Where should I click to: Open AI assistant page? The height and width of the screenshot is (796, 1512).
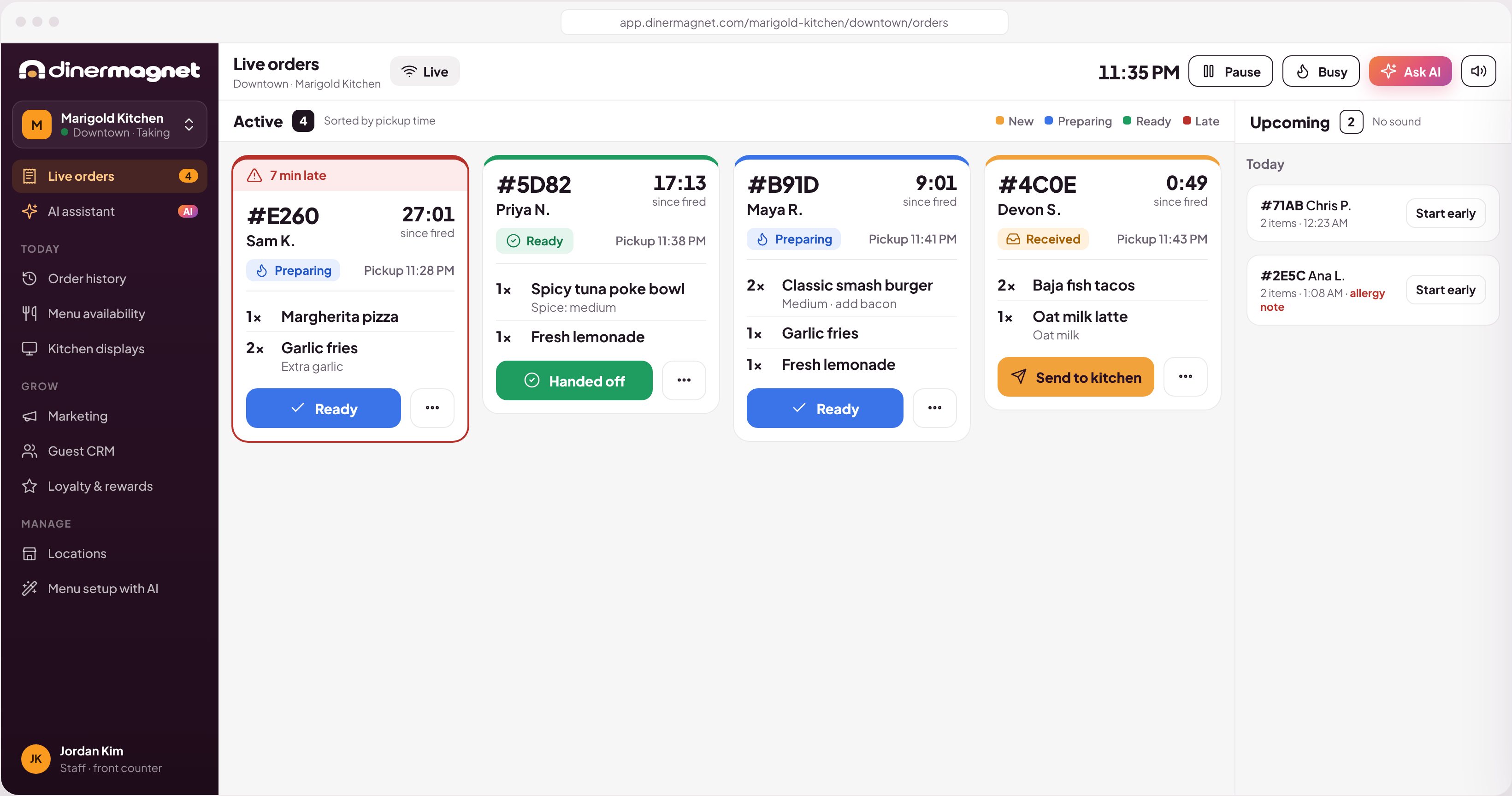[109, 211]
